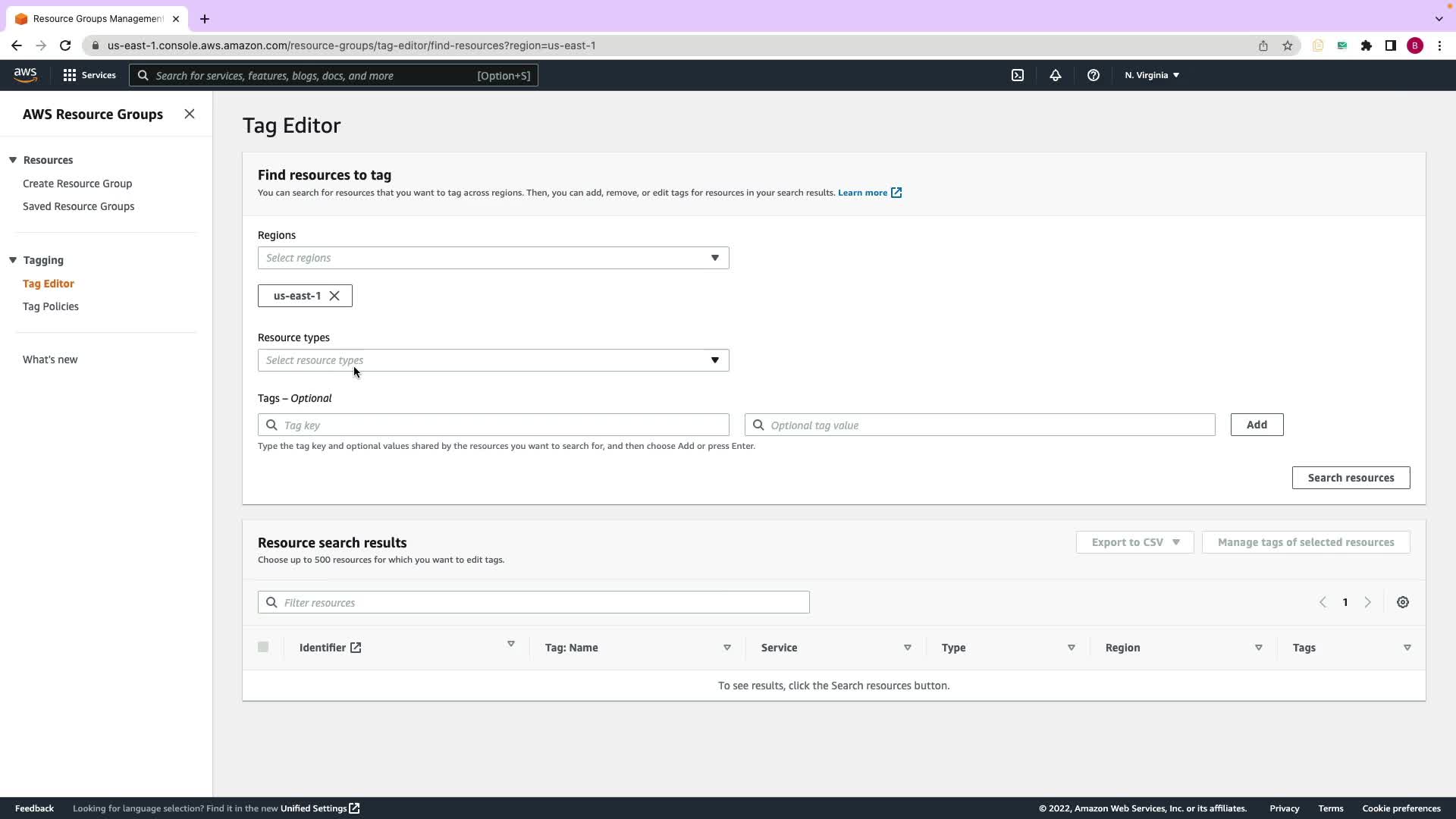
Task: Open AWS CloudShell from the top bar
Action: pos(1018,75)
